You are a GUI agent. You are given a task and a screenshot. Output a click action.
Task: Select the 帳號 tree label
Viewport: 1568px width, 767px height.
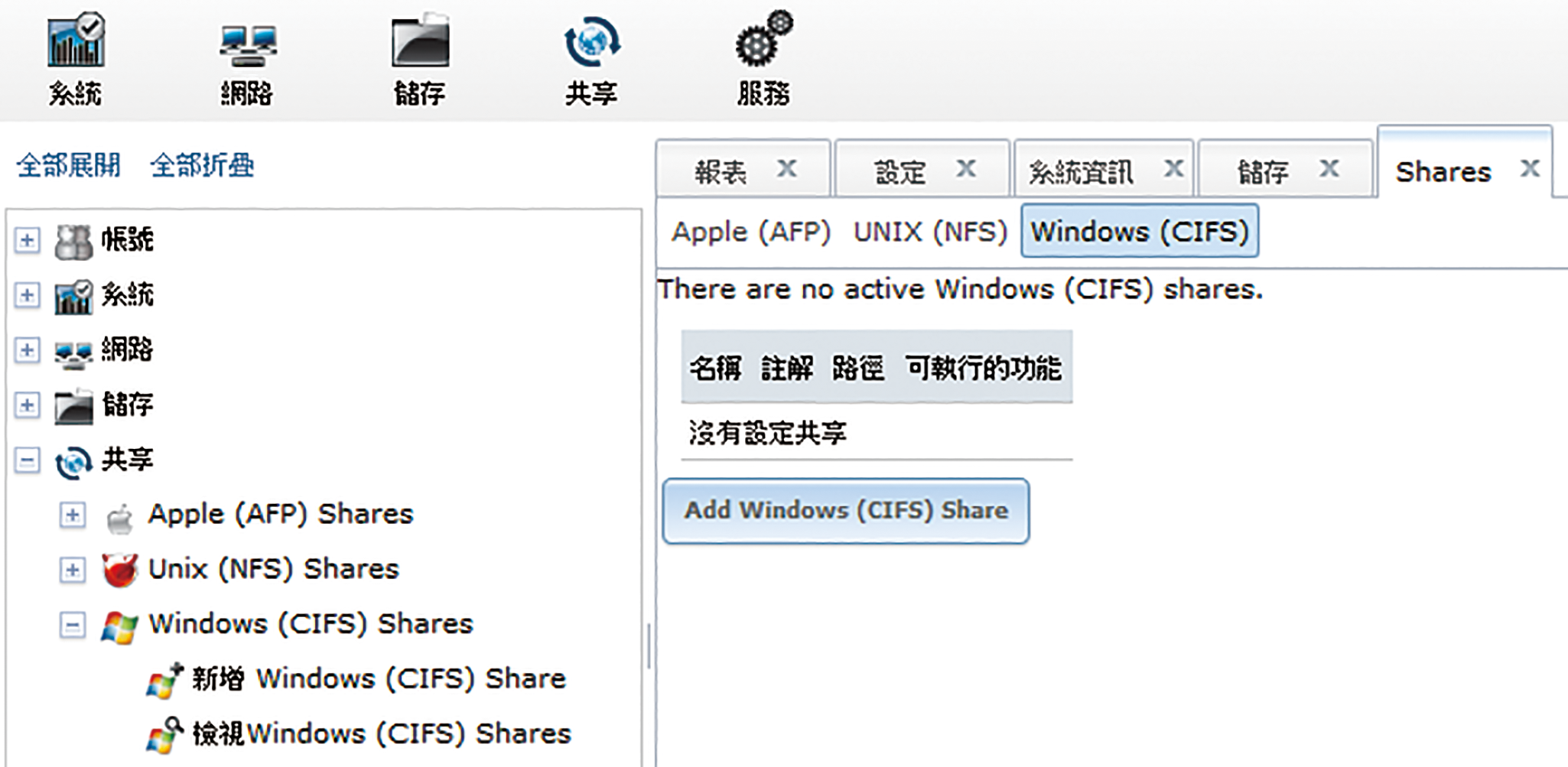tap(128, 240)
